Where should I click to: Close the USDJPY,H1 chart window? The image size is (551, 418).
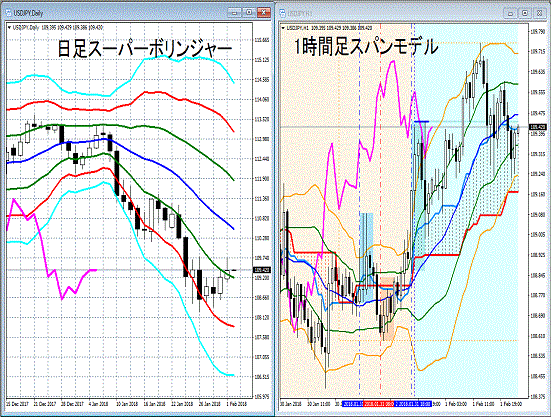(x=539, y=13)
